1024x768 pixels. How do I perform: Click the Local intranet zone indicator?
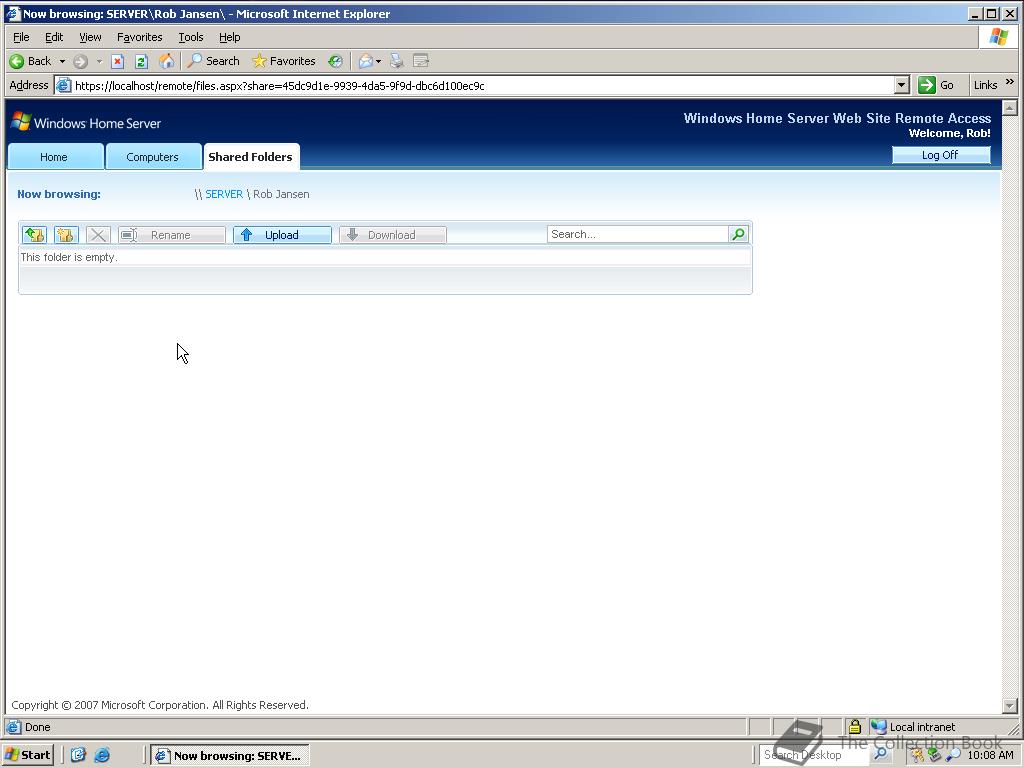(913, 727)
